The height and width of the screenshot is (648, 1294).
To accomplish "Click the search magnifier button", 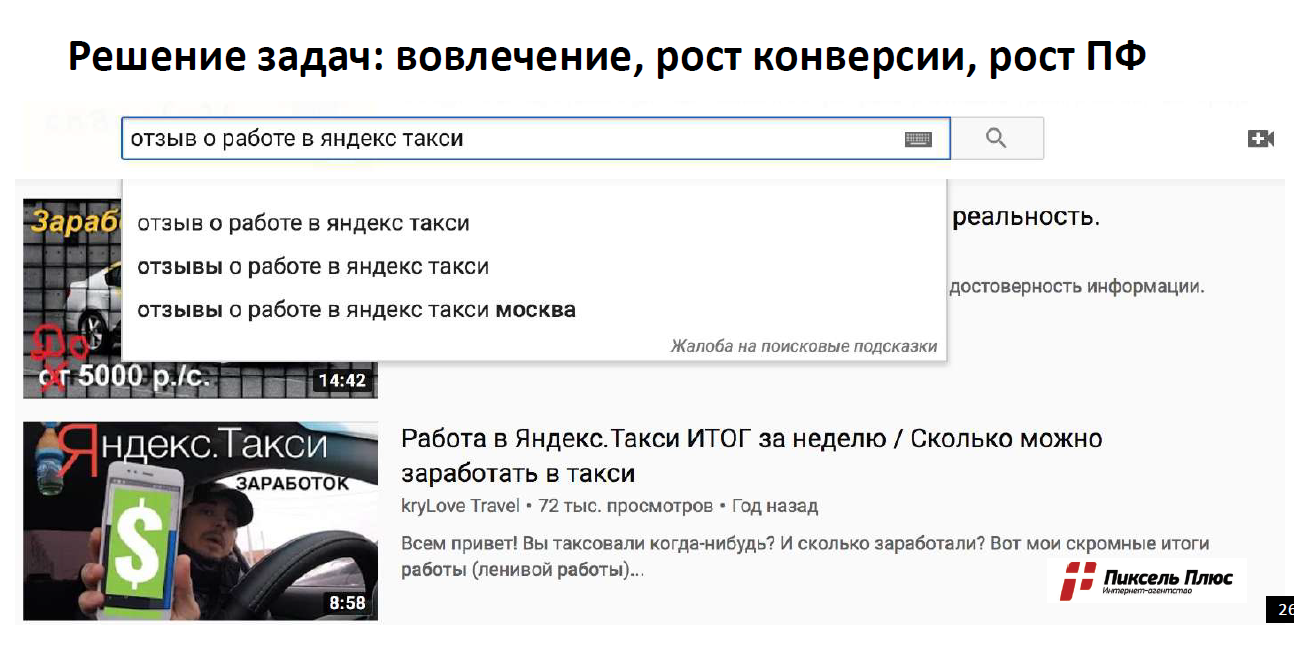I will (996, 139).
